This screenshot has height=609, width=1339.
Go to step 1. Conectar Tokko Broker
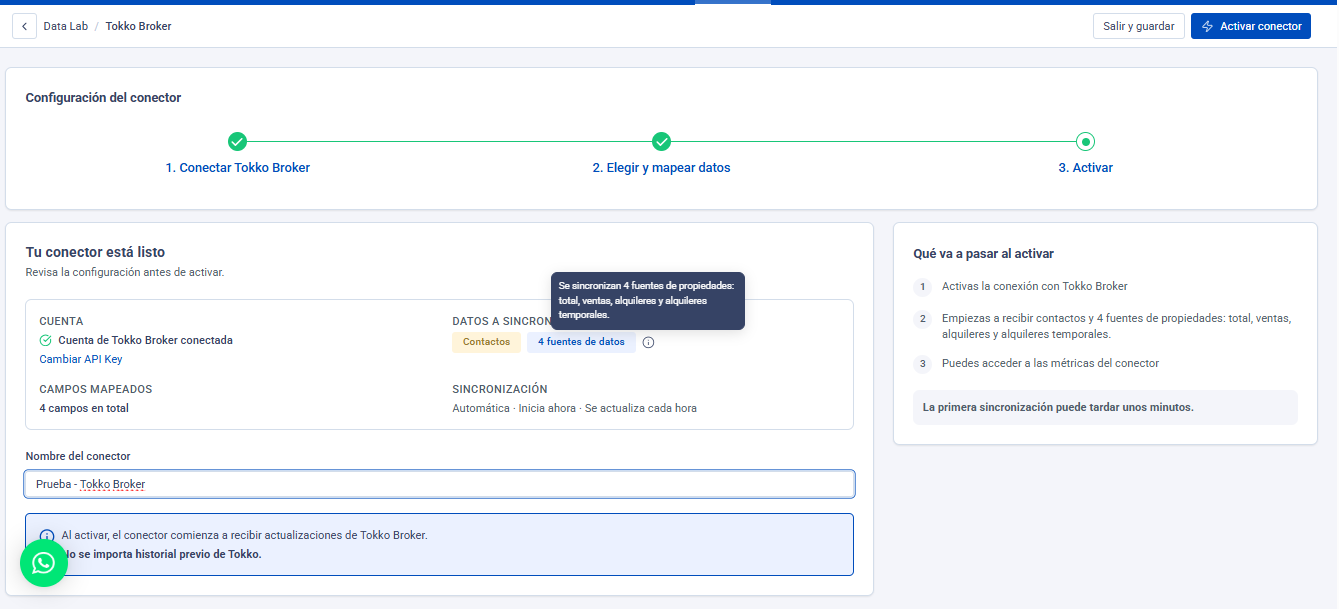[x=238, y=168]
